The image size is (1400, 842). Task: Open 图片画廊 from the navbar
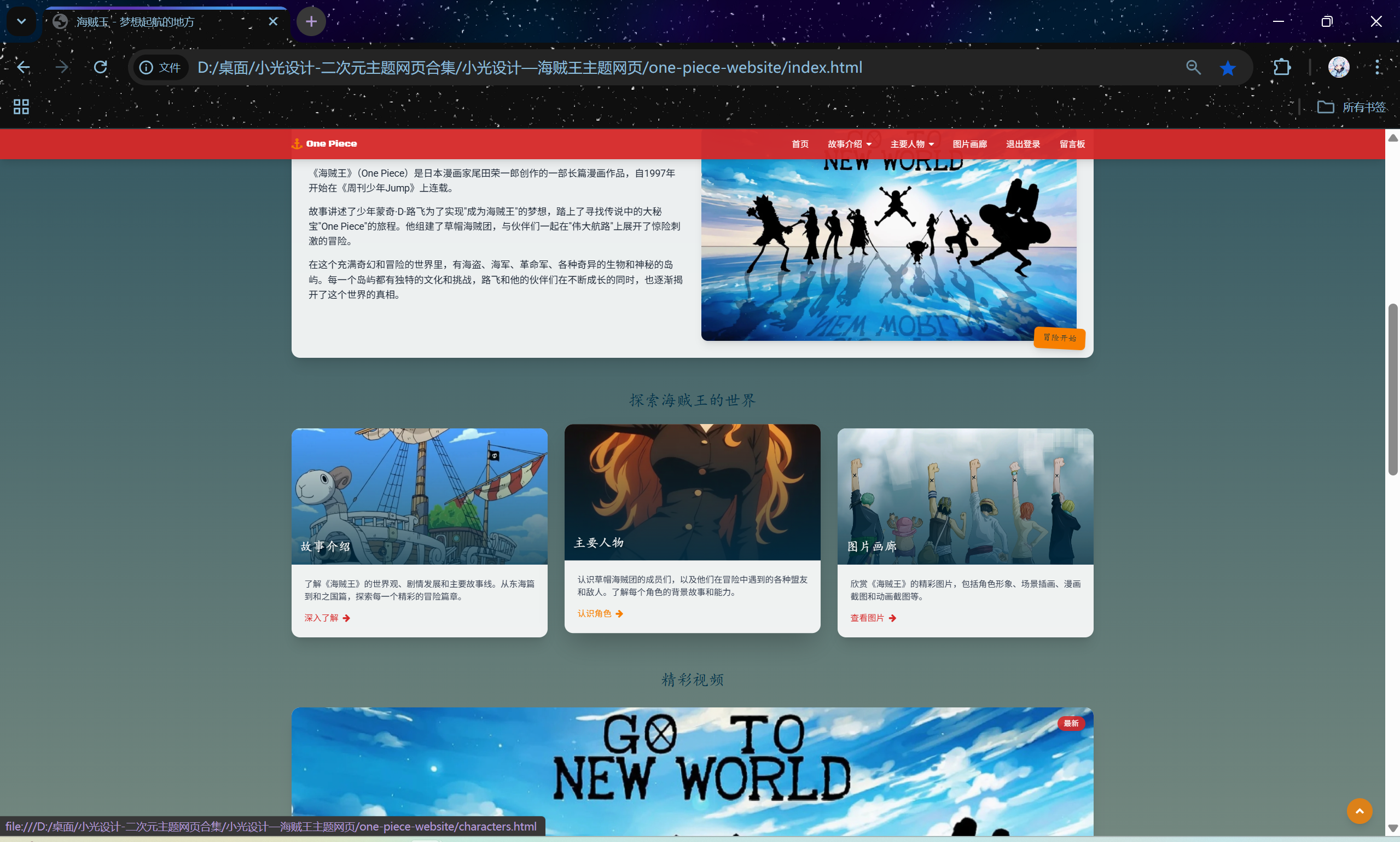969,144
